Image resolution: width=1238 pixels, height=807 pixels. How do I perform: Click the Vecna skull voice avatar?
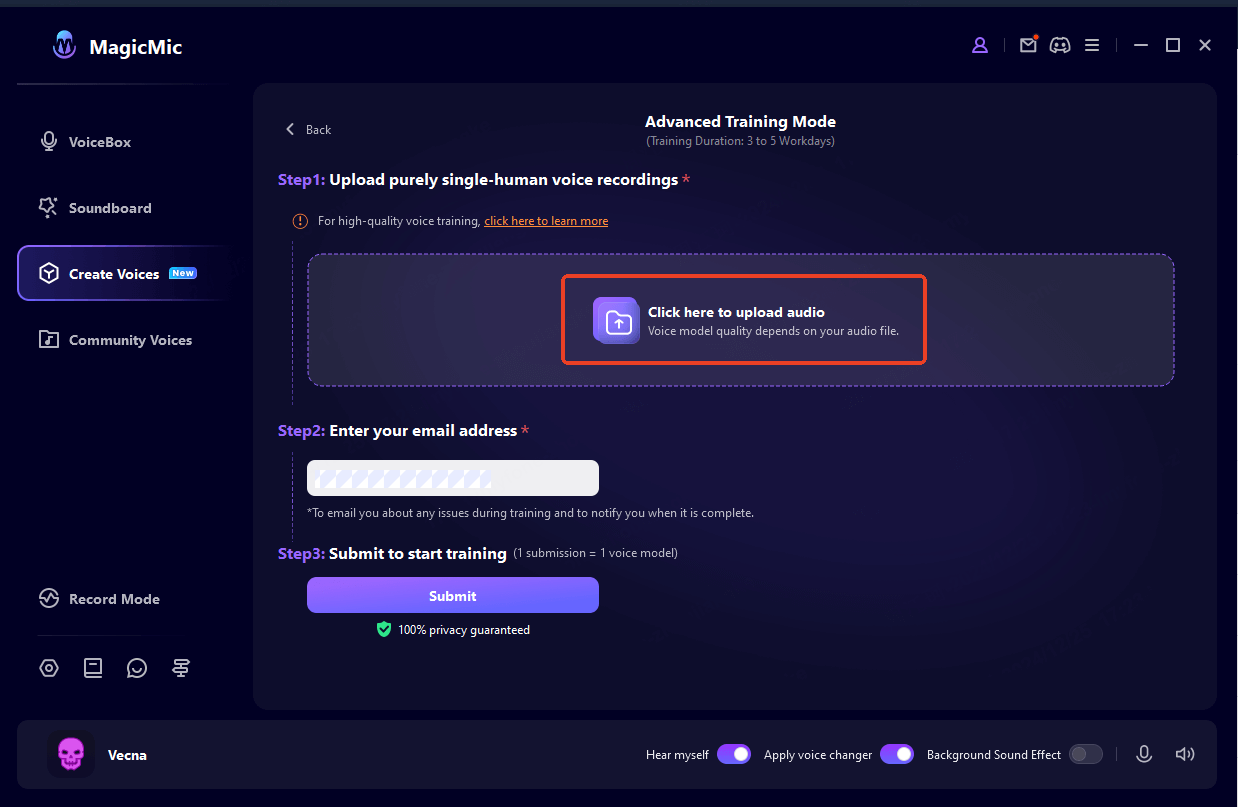pyautogui.click(x=70, y=754)
